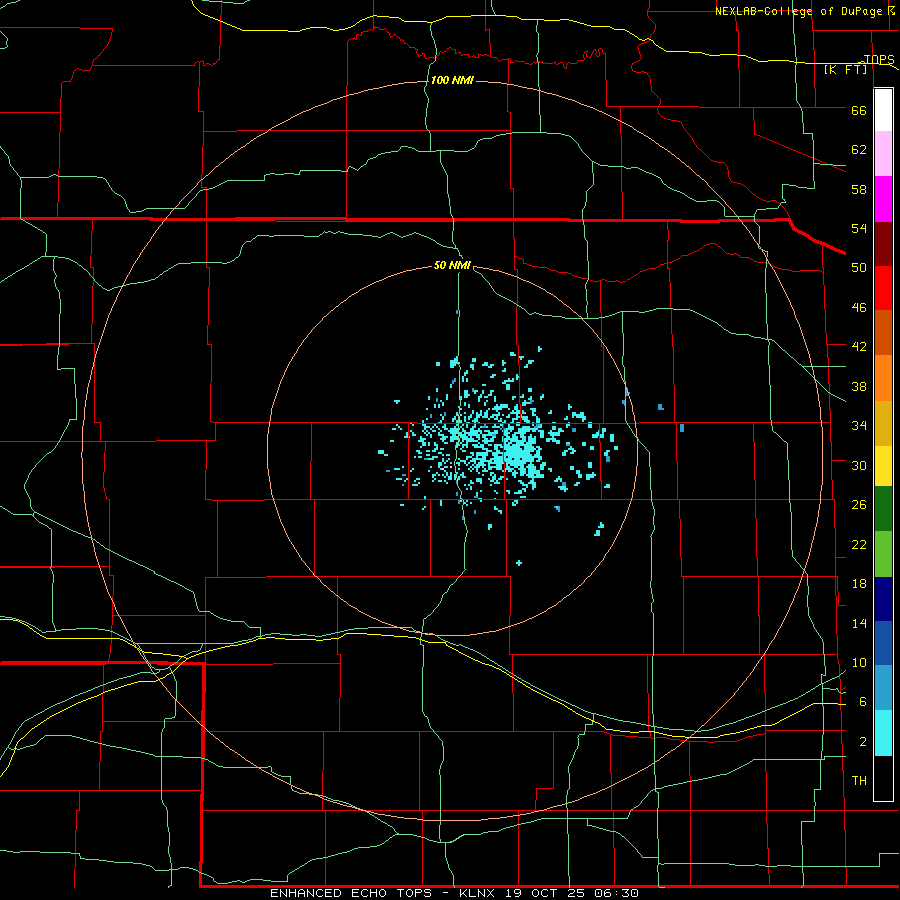Click the legend value "58"

[859, 189]
